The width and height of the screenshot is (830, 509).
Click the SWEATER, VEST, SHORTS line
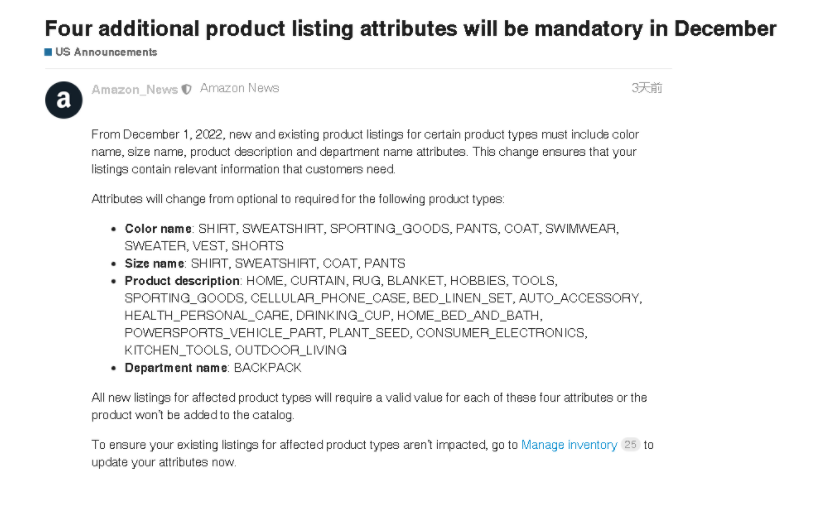[204, 245]
